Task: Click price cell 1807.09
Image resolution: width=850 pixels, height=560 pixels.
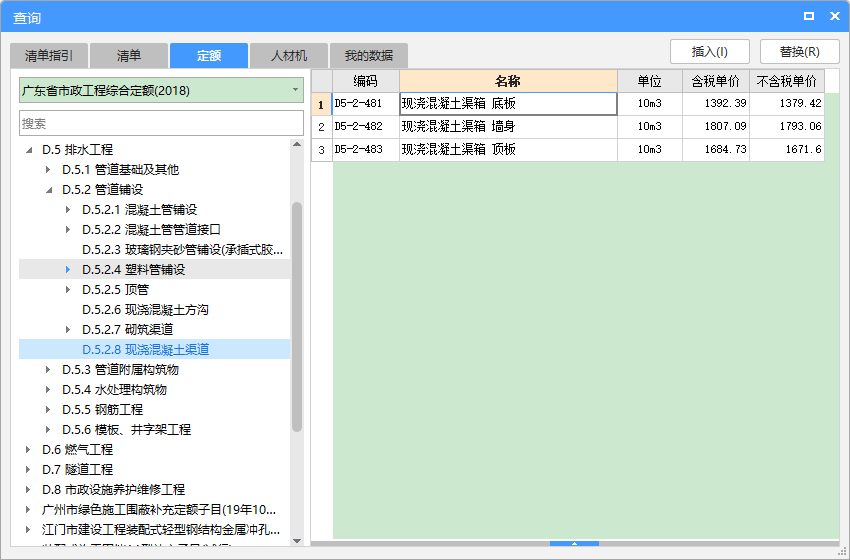Action: (716, 127)
